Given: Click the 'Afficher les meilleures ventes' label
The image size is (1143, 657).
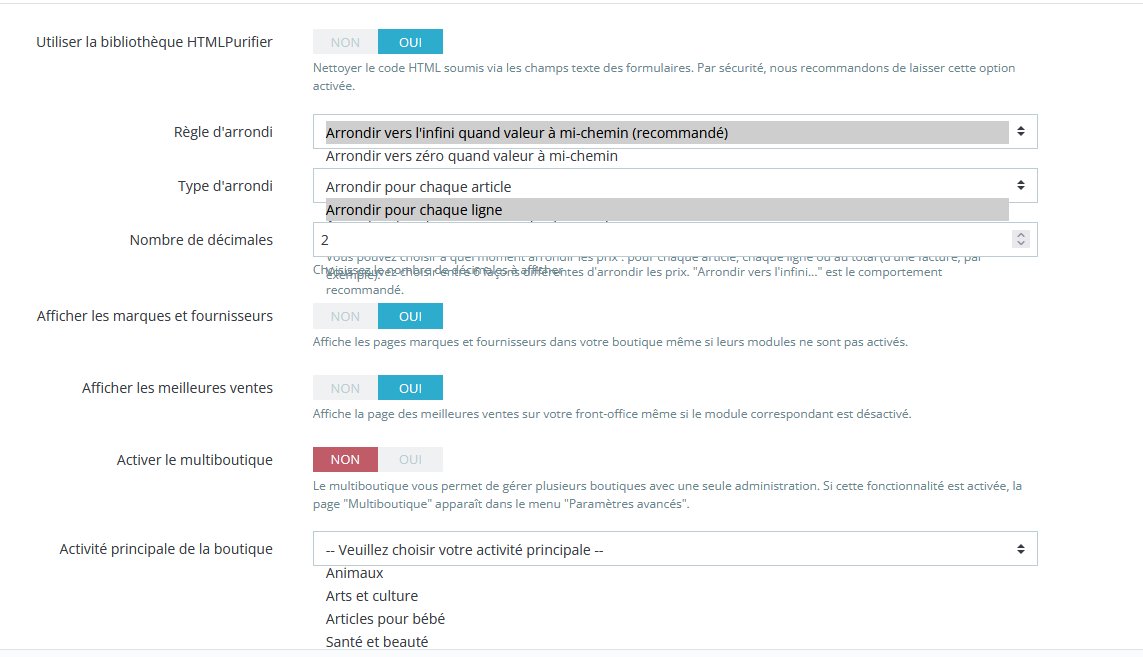Looking at the screenshot, I should coord(177,388).
